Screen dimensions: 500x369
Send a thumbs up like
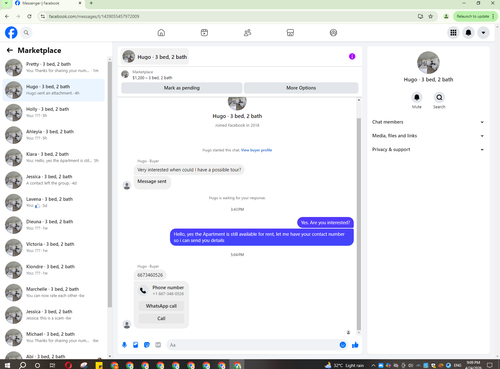pos(355,345)
